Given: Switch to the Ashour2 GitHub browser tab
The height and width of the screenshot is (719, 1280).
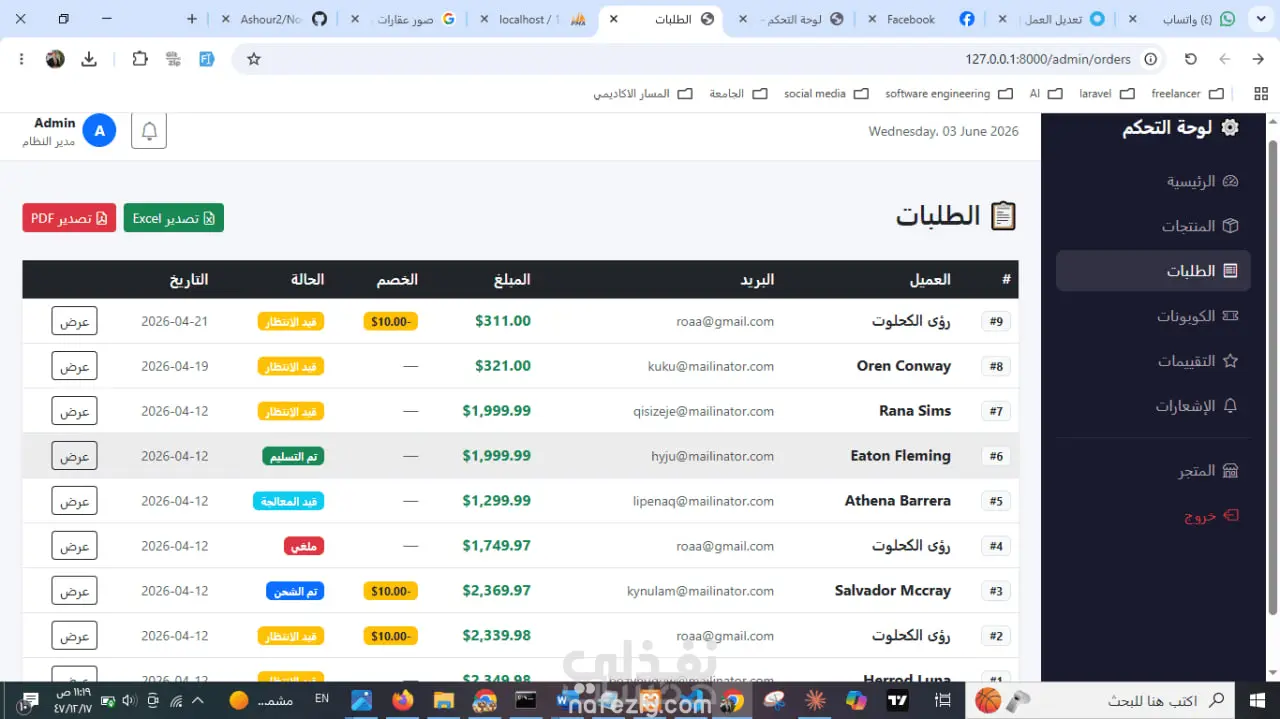Looking at the screenshot, I should (272, 19).
